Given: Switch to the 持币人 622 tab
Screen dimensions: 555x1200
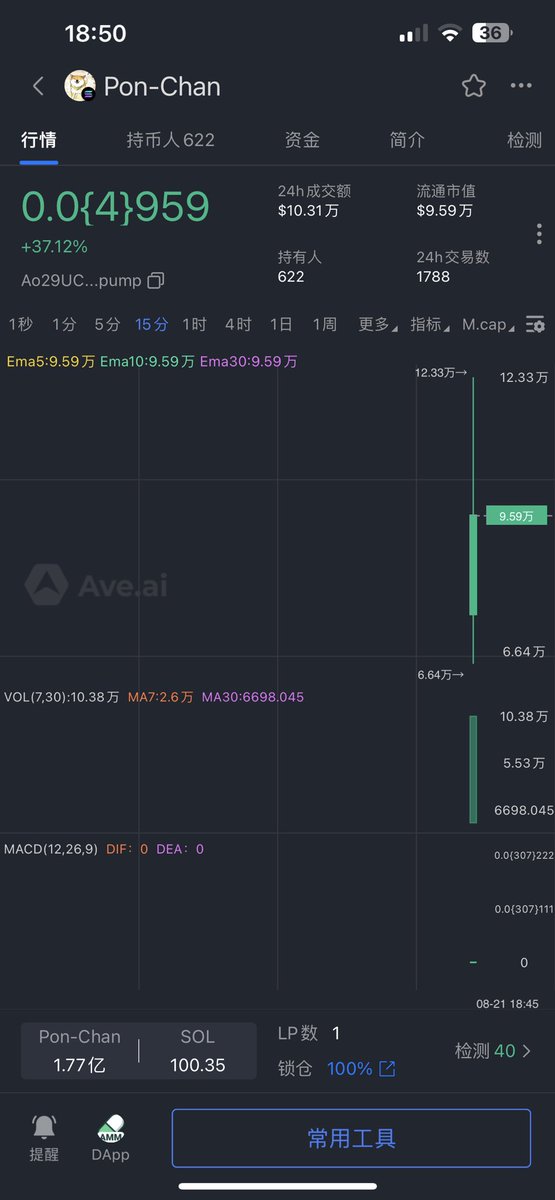Looking at the screenshot, I should coord(170,140).
